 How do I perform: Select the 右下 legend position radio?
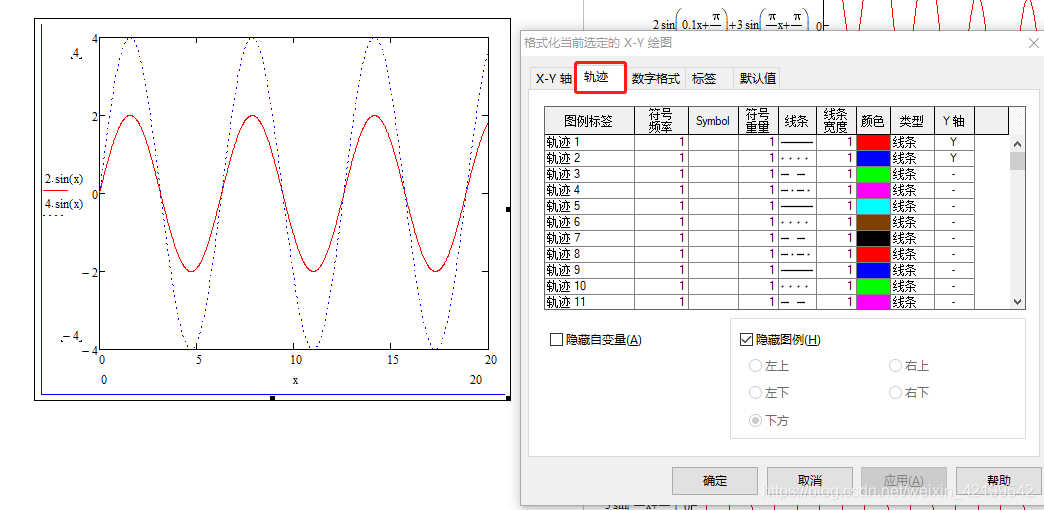click(896, 393)
